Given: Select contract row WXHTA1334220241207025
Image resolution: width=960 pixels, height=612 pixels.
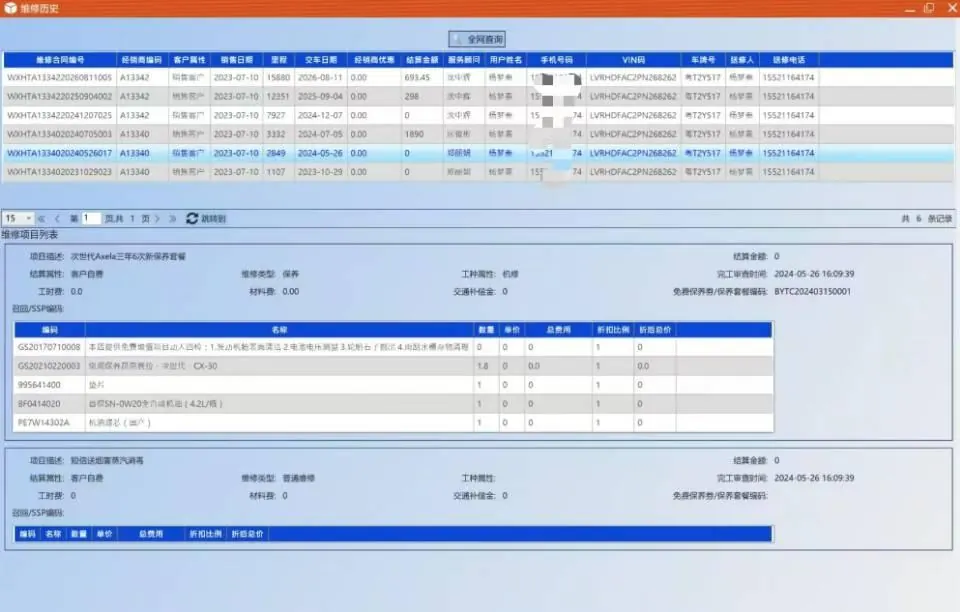Looking at the screenshot, I should point(478,116).
